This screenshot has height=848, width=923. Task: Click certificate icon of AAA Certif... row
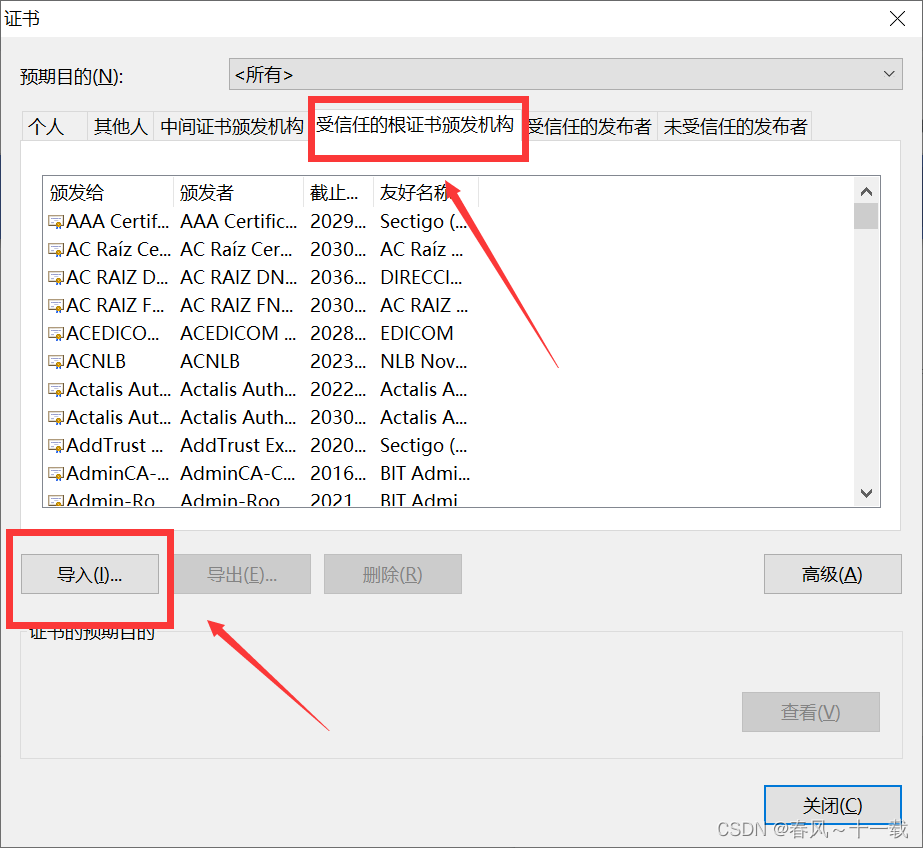point(56,222)
